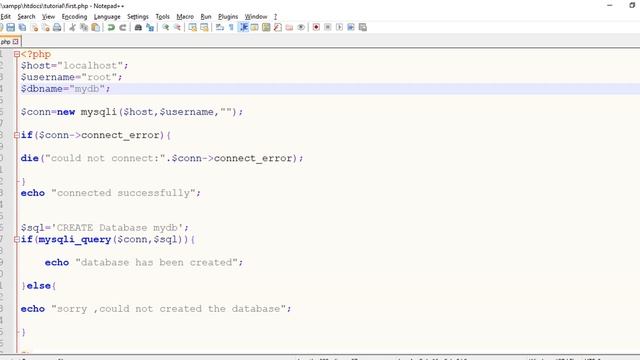Screen dimensions: 640x360
Task: Open the Window menu
Action: [256, 17]
